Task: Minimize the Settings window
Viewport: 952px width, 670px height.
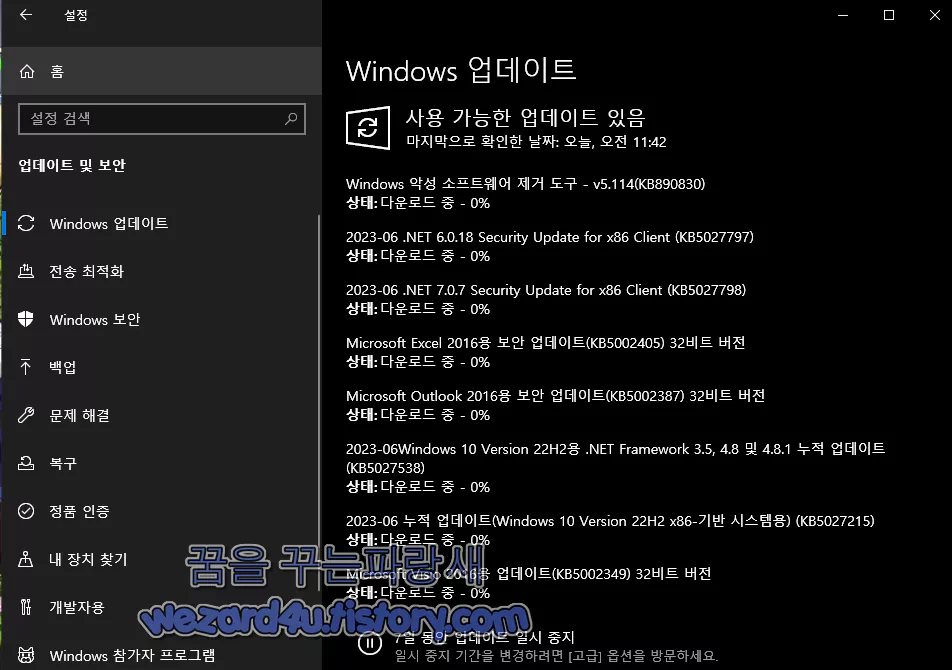Action: coord(843,15)
